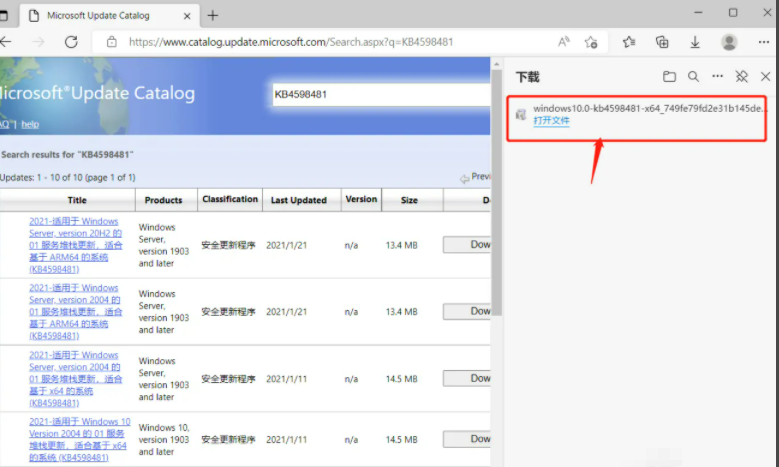Click the scrollbar up arrow

[x=496, y=64]
